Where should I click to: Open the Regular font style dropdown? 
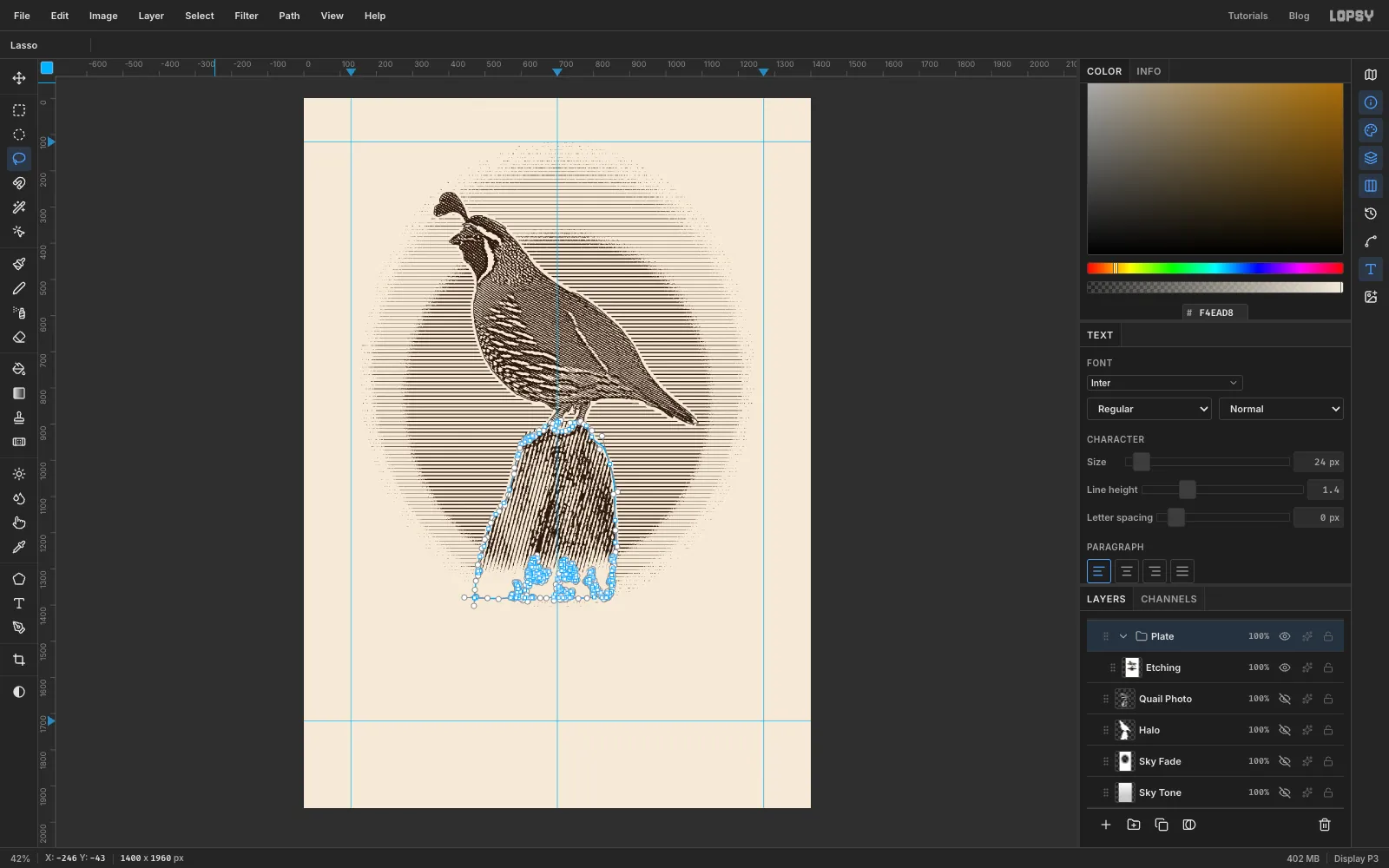pyautogui.click(x=1149, y=409)
